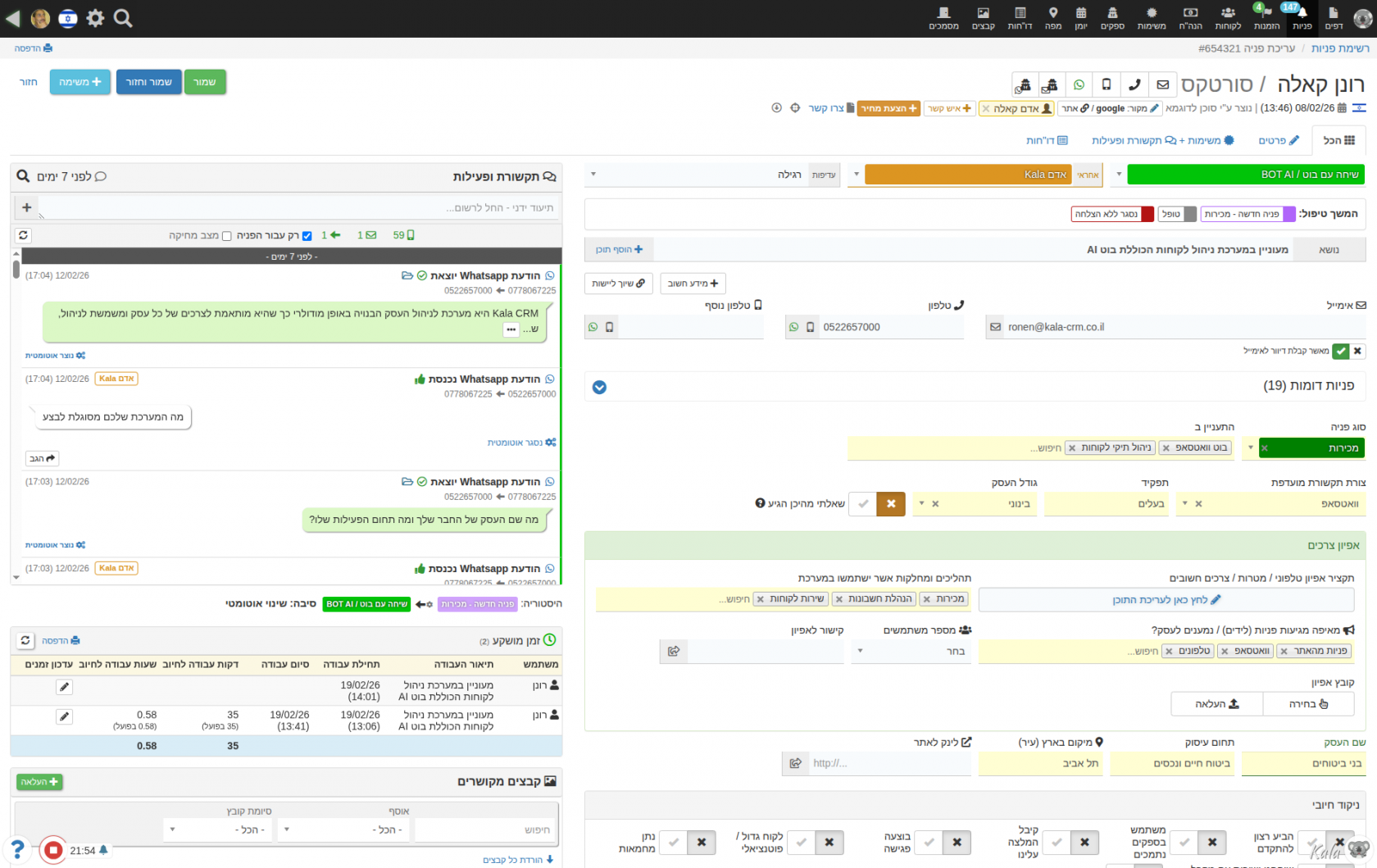Click the WhatsApp icon beside contact name
The width and height of the screenshot is (1377, 868).
(x=1079, y=85)
